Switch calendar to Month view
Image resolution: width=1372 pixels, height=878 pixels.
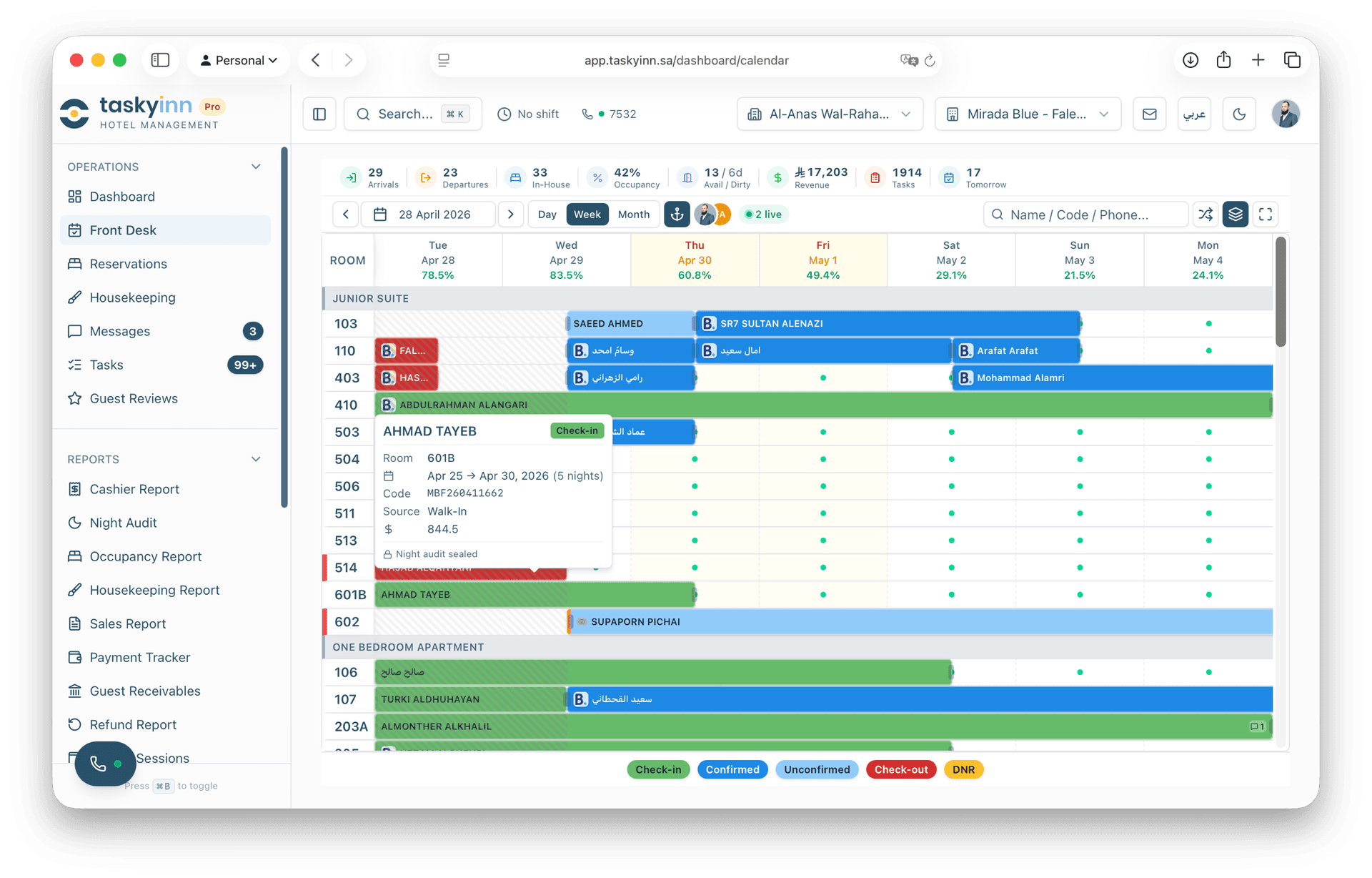pyautogui.click(x=633, y=214)
